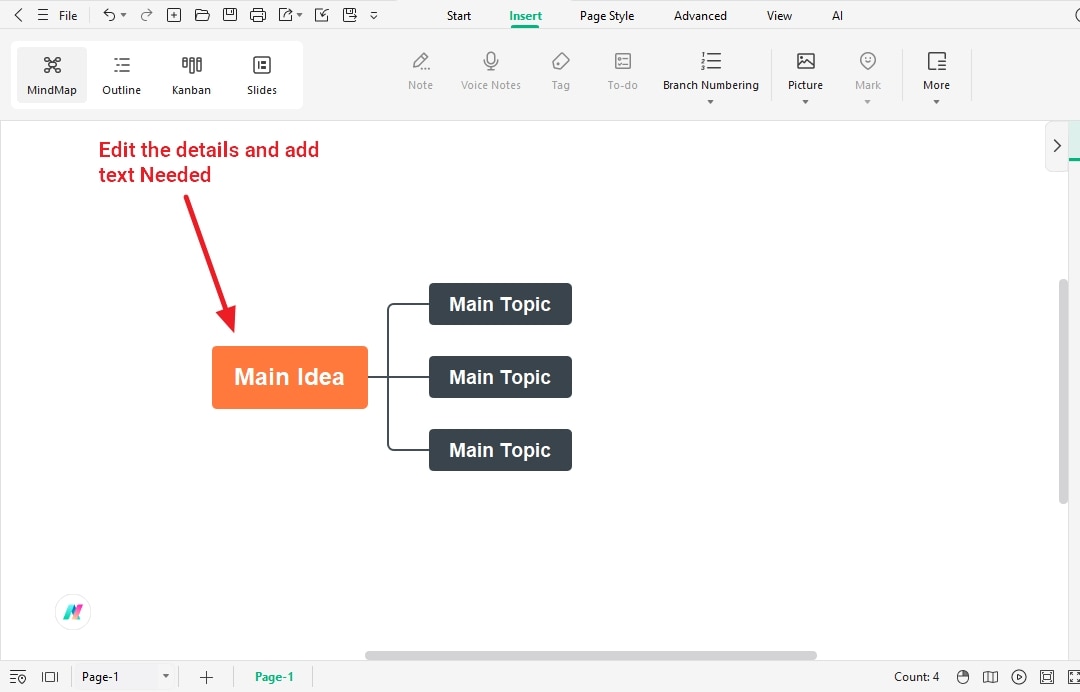Viewport: 1080px width, 692px height.
Task: Redo the last action
Action: (146, 15)
